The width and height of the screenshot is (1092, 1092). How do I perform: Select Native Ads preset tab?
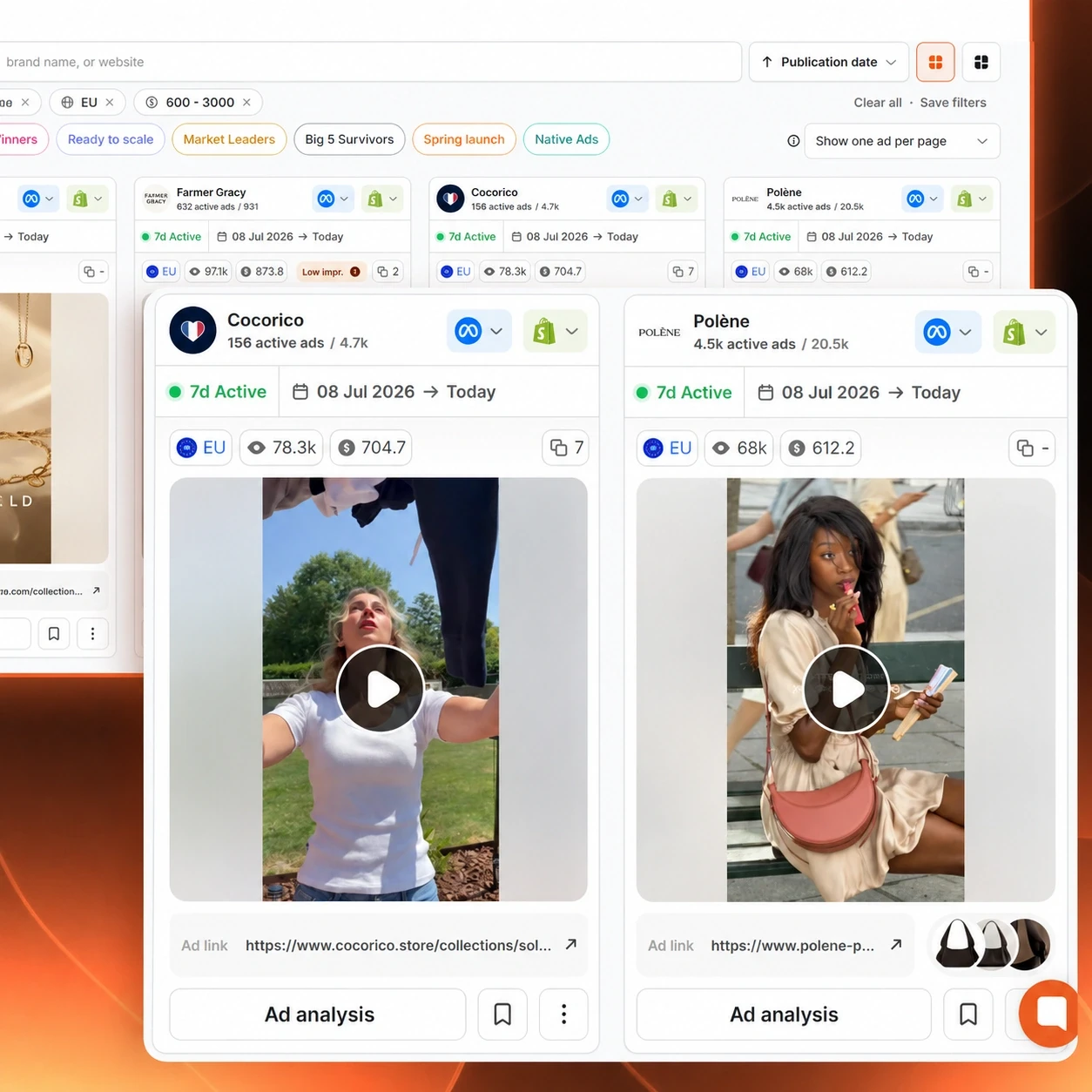click(x=567, y=139)
